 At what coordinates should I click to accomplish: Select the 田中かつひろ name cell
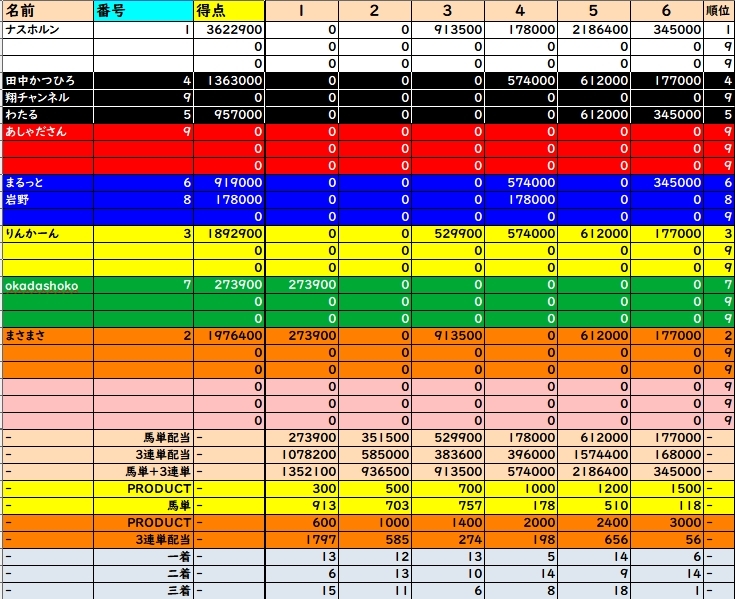[47, 80]
